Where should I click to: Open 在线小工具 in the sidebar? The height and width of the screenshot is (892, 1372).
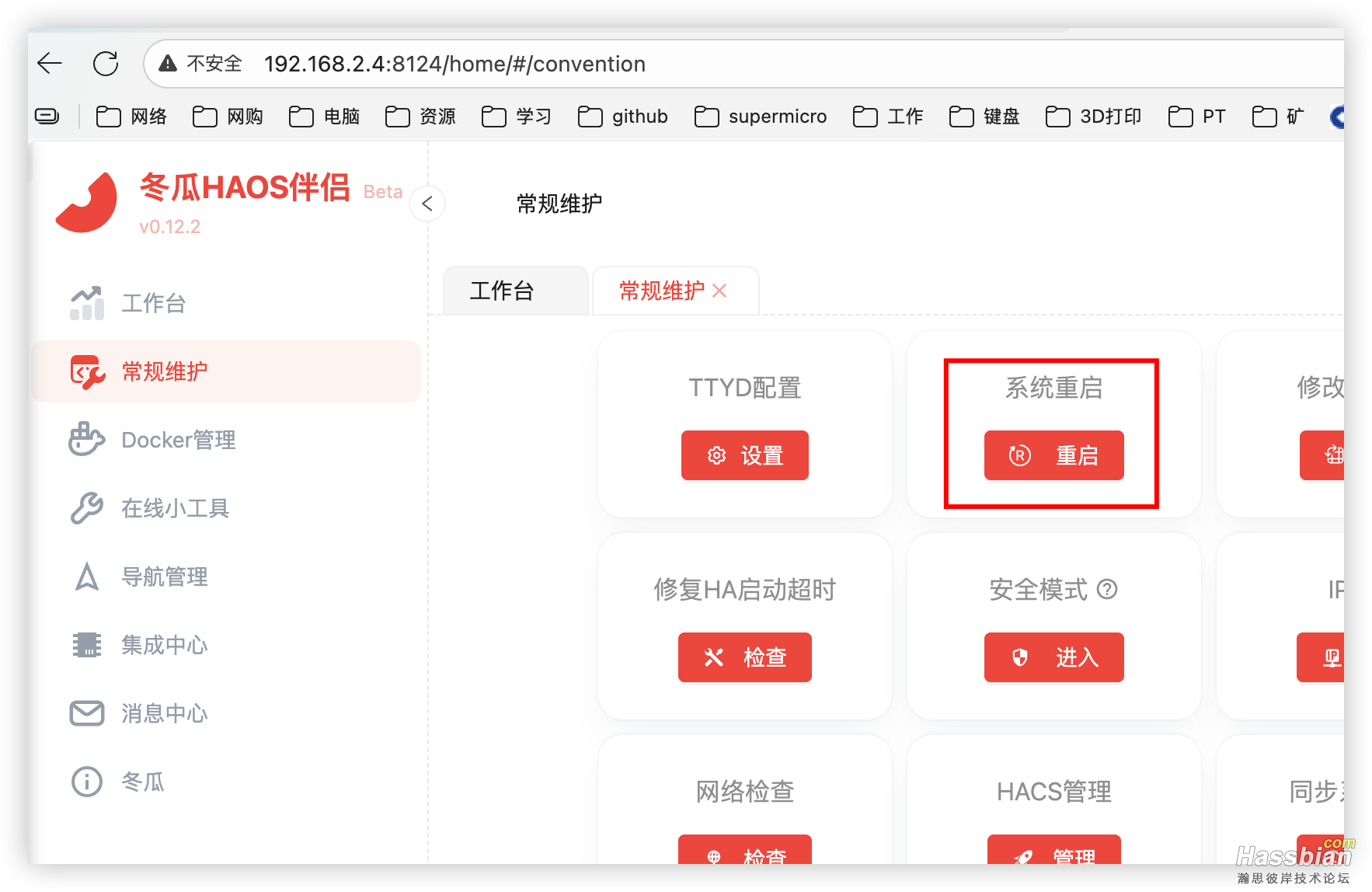pos(225,508)
